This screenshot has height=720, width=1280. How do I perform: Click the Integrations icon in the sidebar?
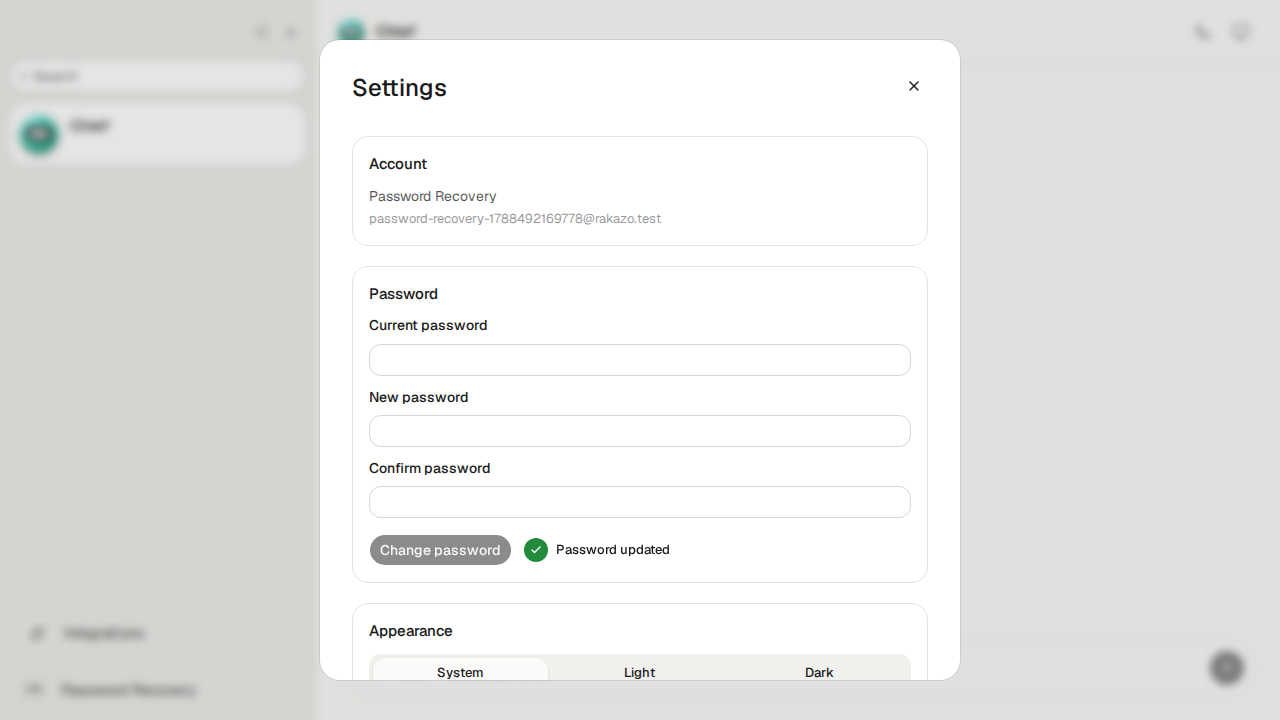(x=38, y=633)
